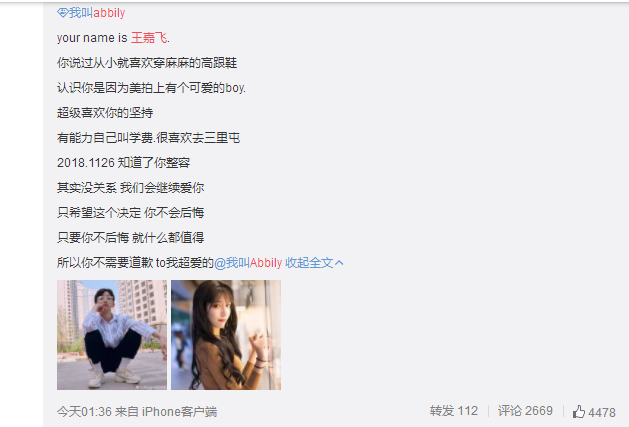Click the 'your name is' text
This screenshot has width=629, height=427.
[92, 38]
